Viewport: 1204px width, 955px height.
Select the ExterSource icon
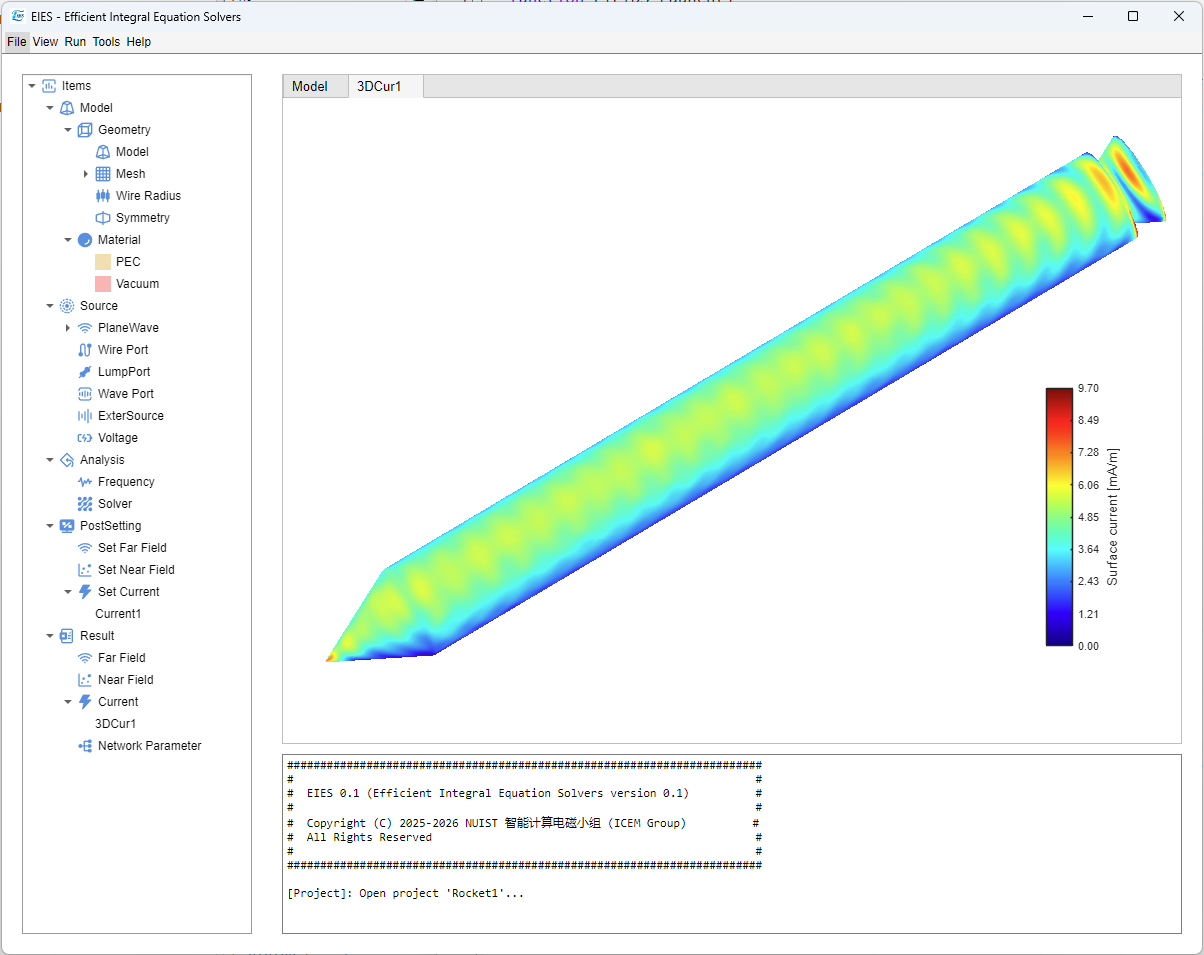tap(85, 416)
